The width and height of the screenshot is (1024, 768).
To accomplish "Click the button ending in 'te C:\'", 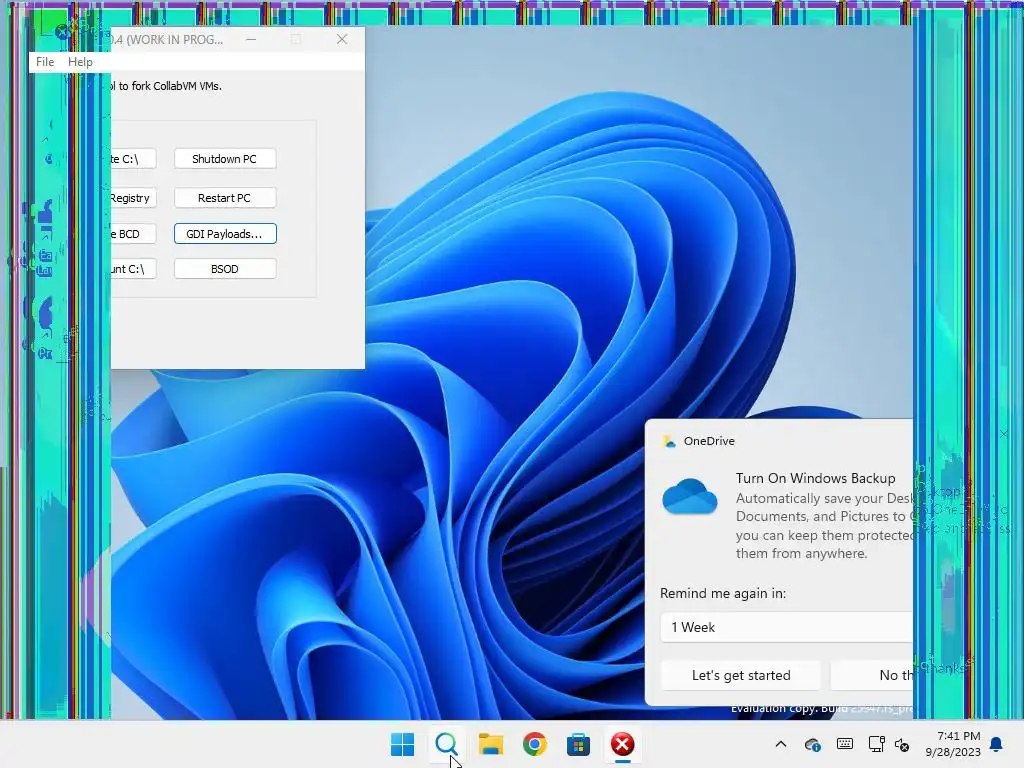I will [x=133, y=159].
